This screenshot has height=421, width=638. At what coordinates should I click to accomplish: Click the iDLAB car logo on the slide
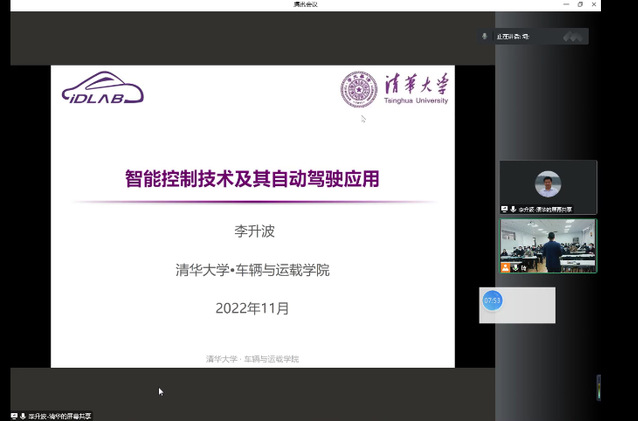(x=103, y=89)
